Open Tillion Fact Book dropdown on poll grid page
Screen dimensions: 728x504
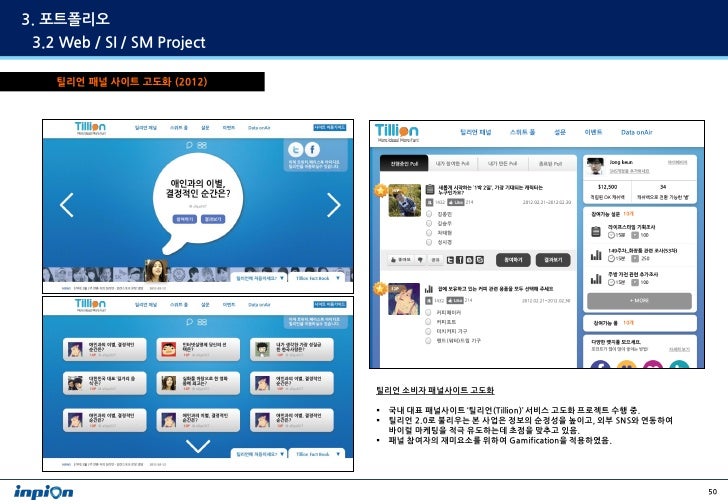pos(318,454)
